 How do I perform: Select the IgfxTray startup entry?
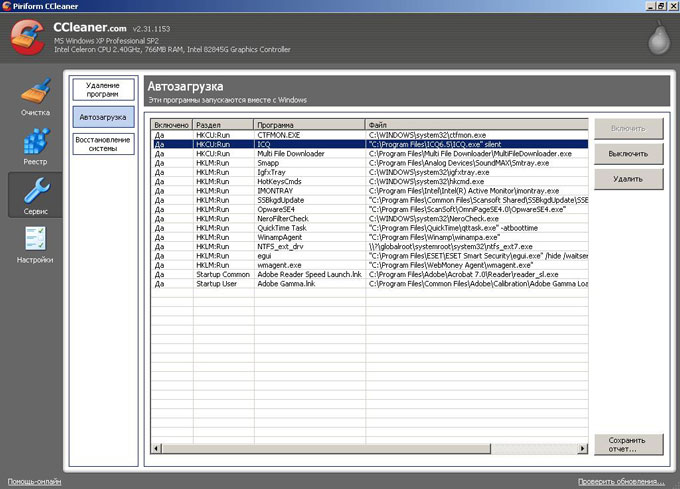tap(369, 172)
